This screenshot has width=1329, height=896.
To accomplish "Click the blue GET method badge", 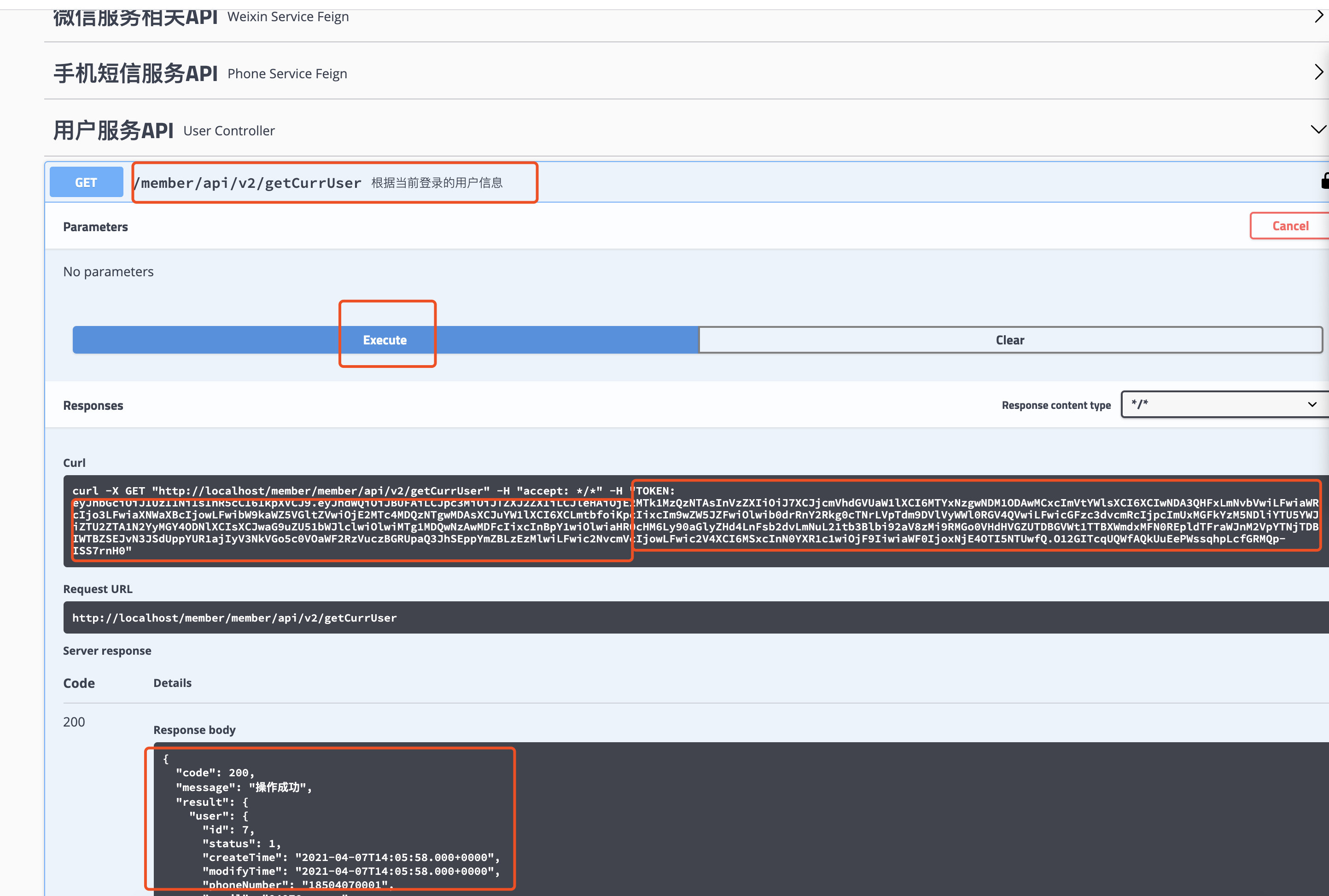I will point(86,182).
